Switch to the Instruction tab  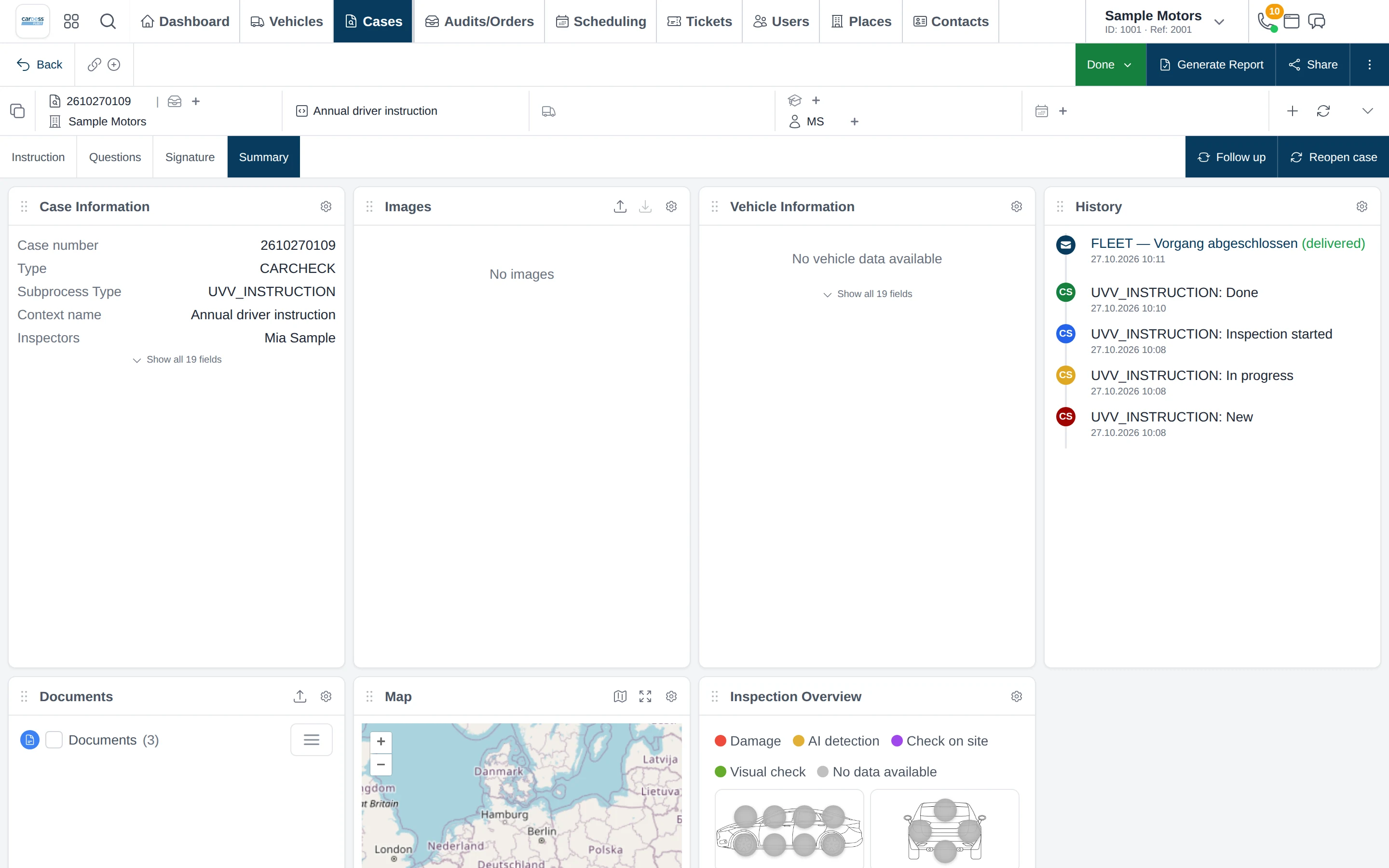(39, 157)
